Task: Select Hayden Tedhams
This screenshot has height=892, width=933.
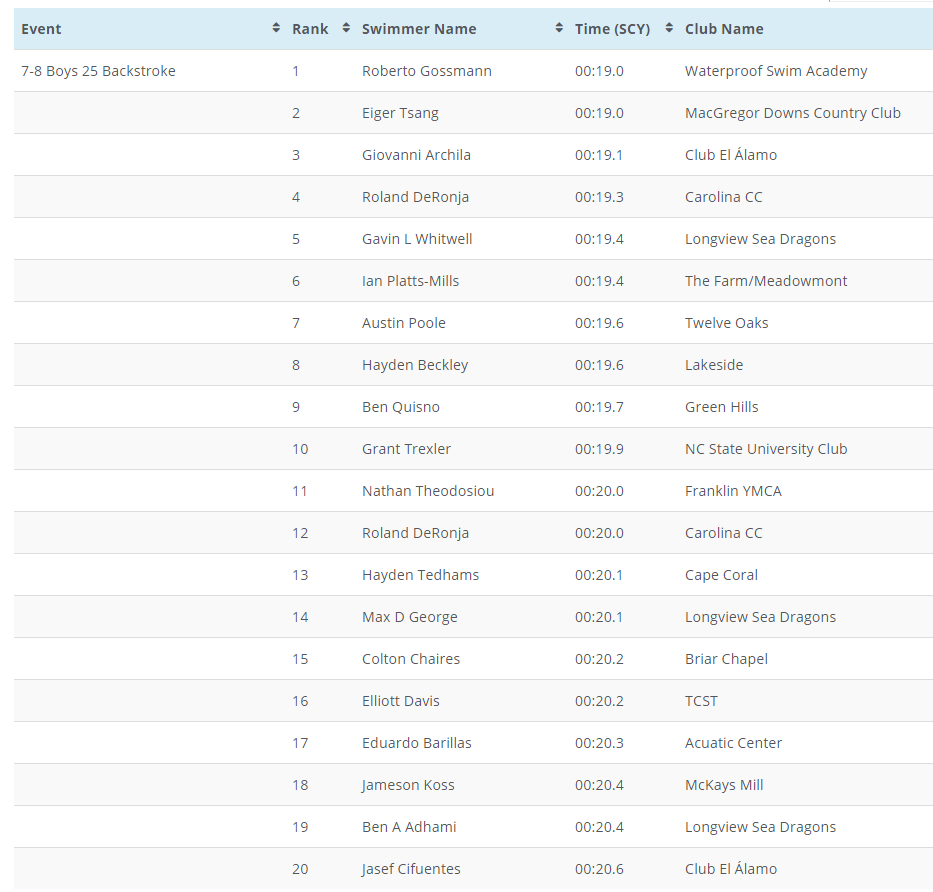Action: tap(420, 575)
